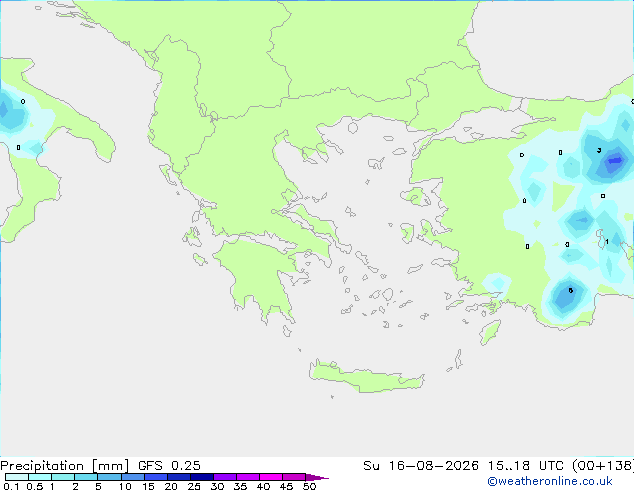Click the '40' legend tick label
This screenshot has width=634, height=490.
[263, 486]
